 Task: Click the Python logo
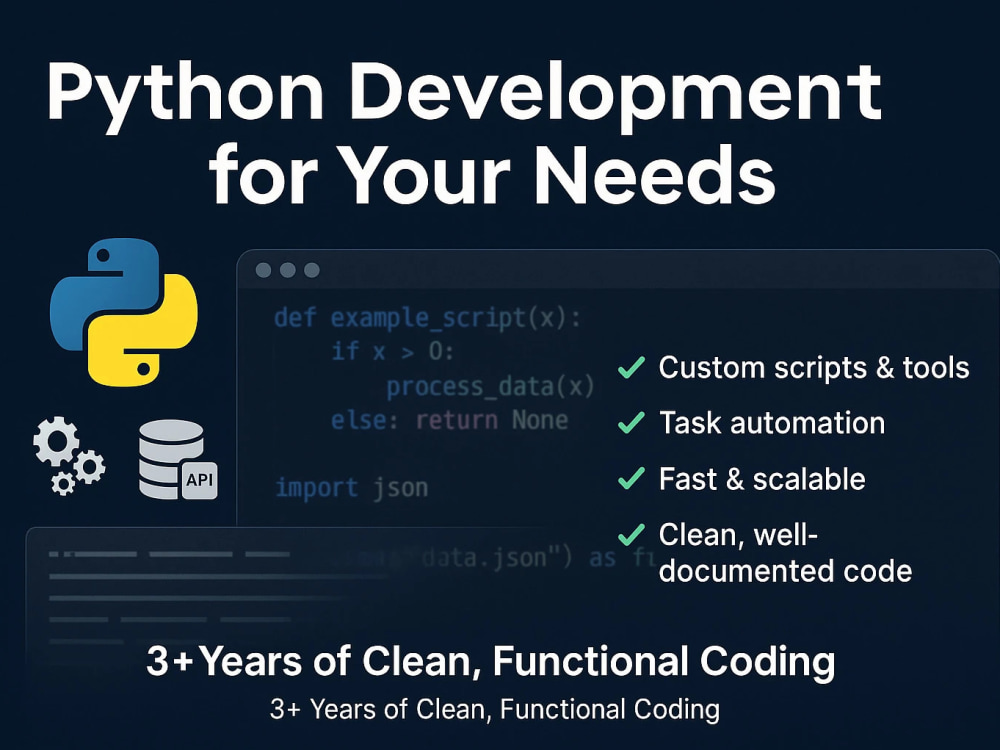[x=124, y=312]
